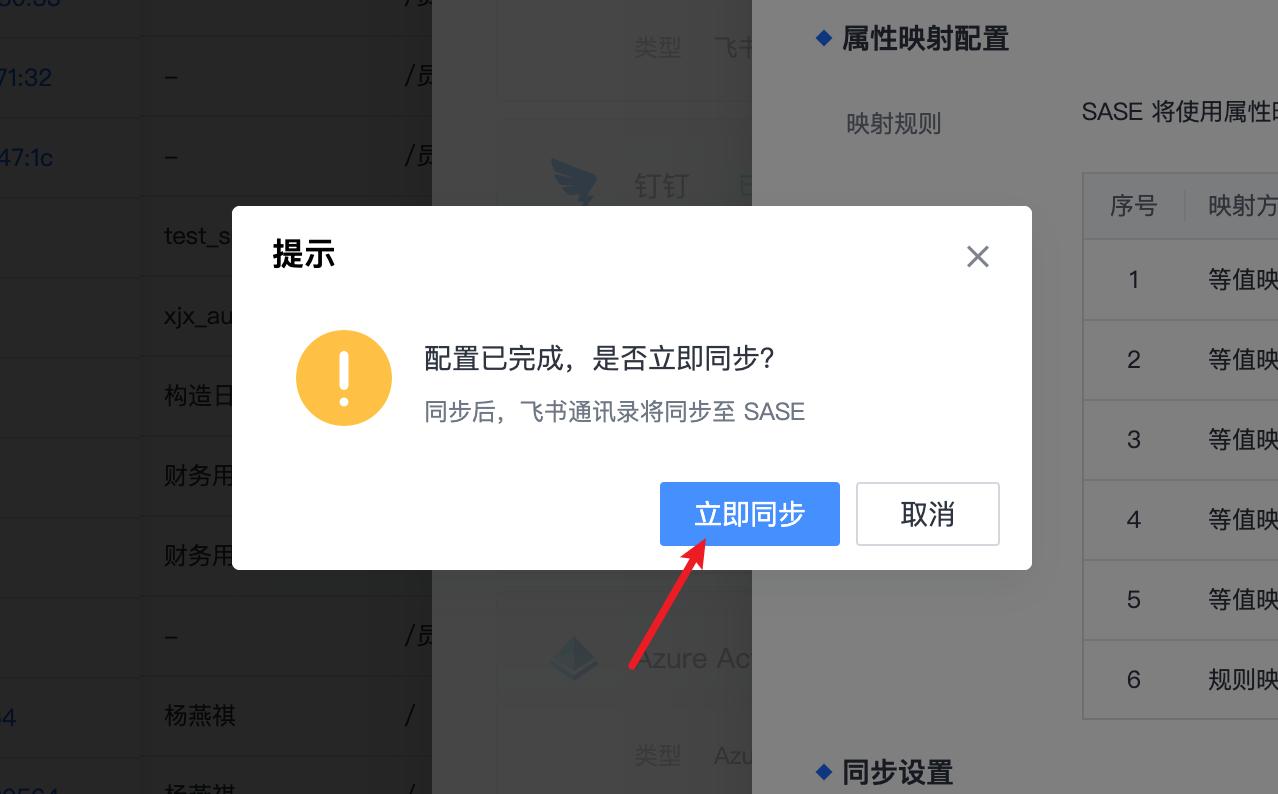Click the 71:32 link in the list

[26, 77]
